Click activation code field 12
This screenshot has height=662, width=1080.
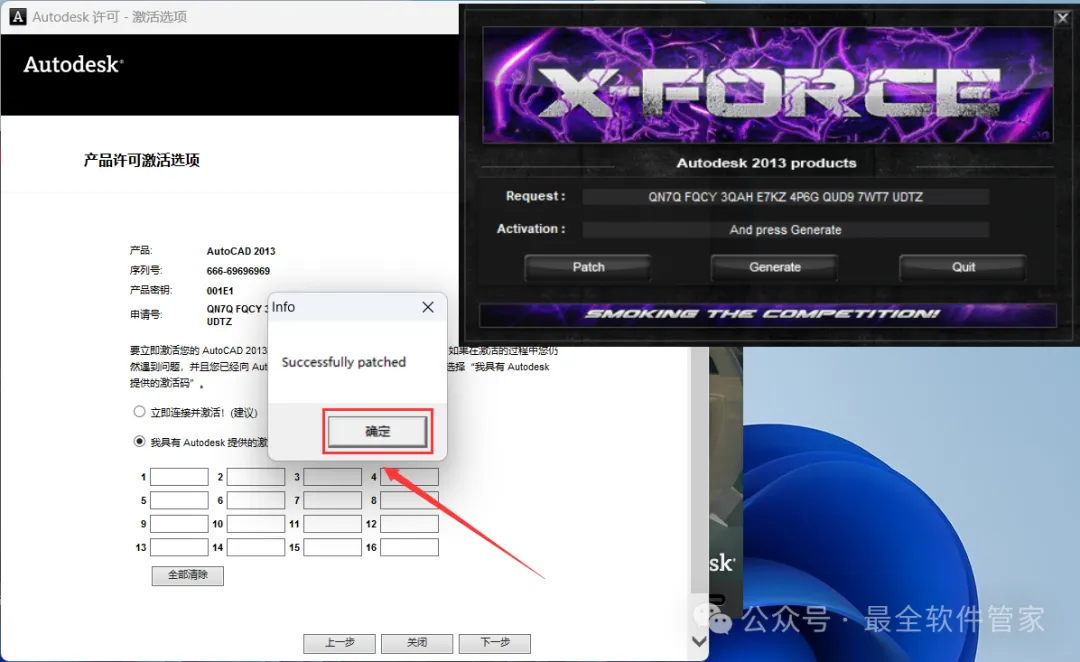point(409,524)
